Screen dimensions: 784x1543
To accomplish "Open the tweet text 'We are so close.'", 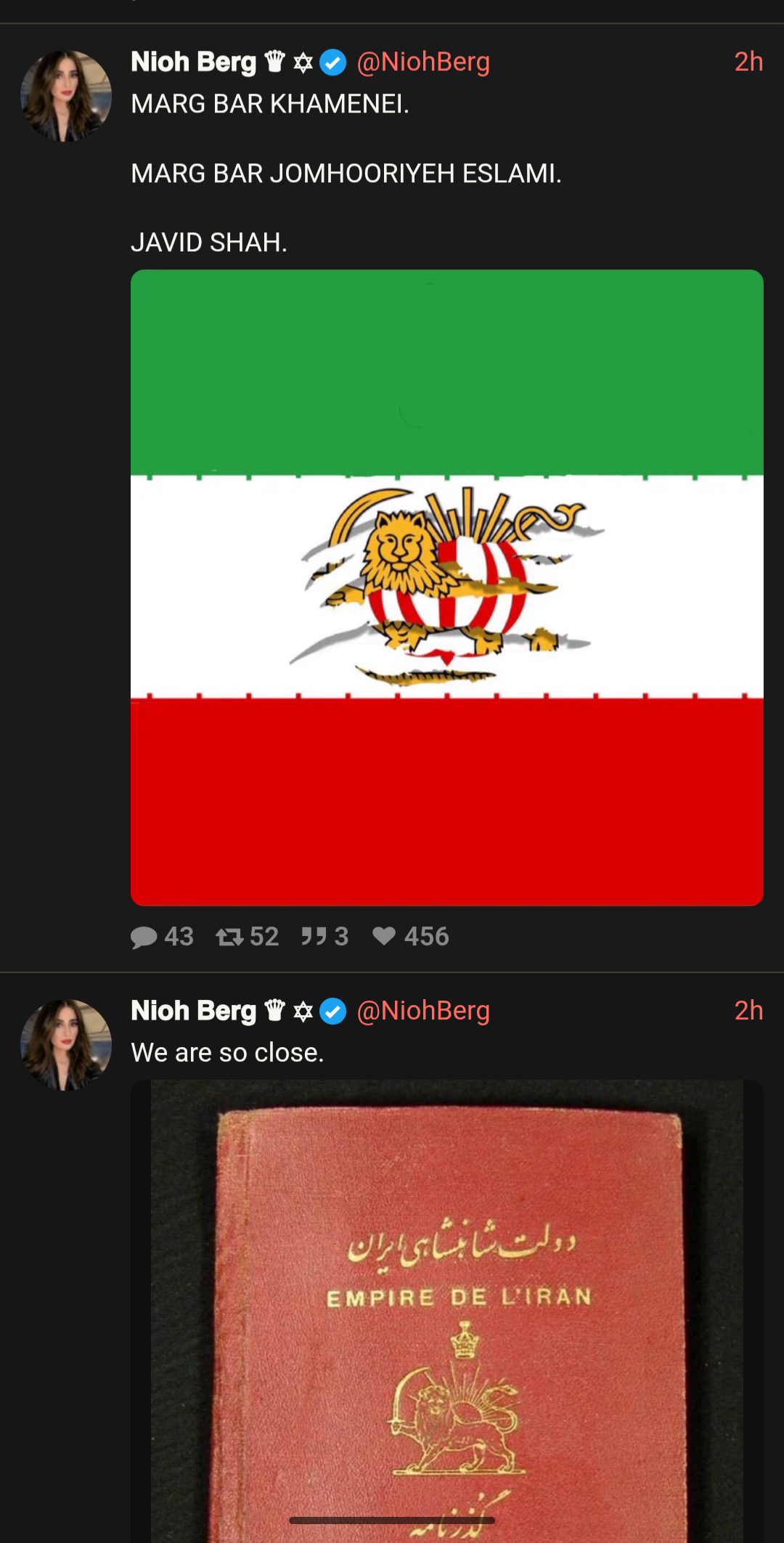I will (227, 1053).
